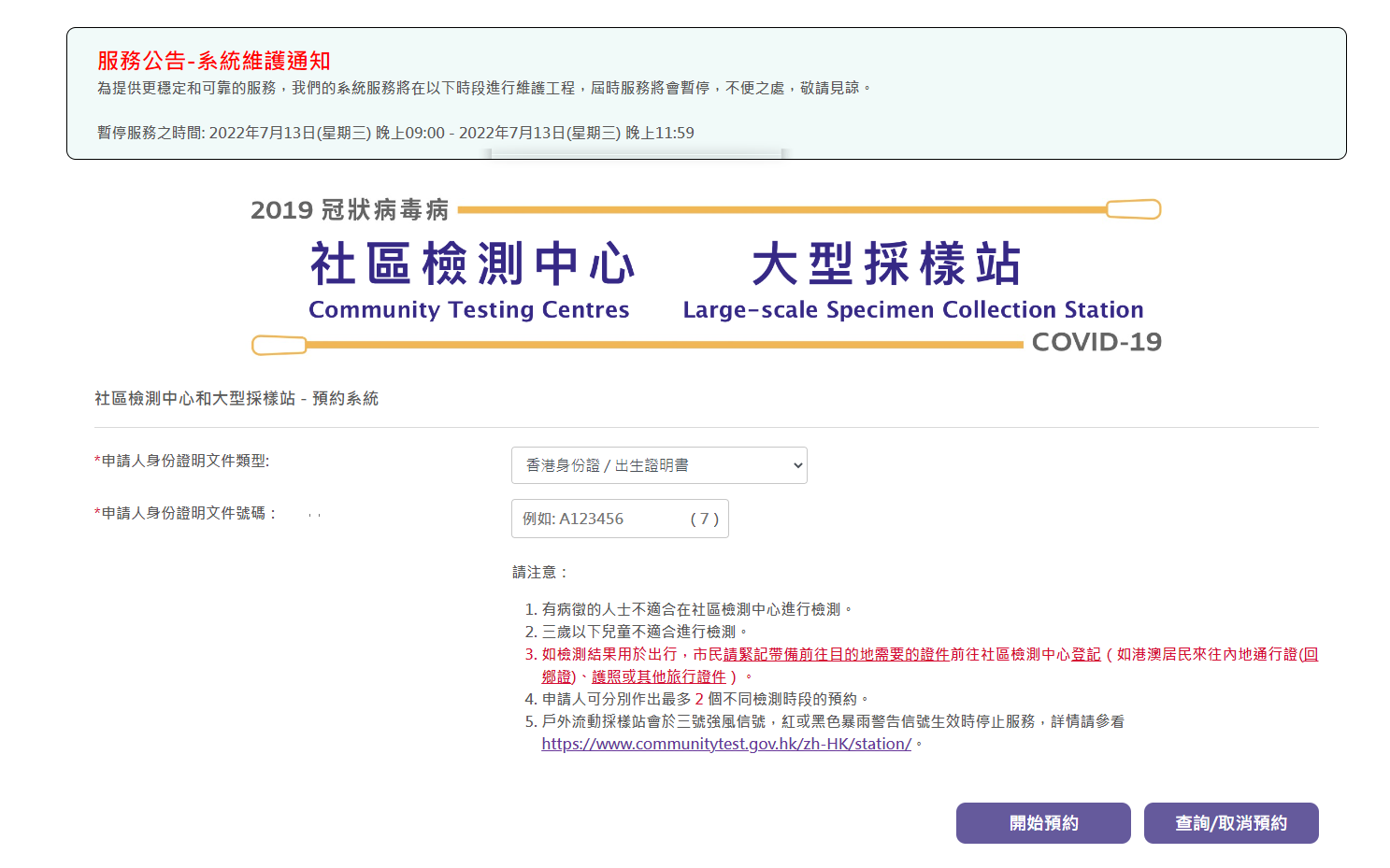
Task: Click the 申請人身份證明文件類型 label
Action: (x=182, y=461)
